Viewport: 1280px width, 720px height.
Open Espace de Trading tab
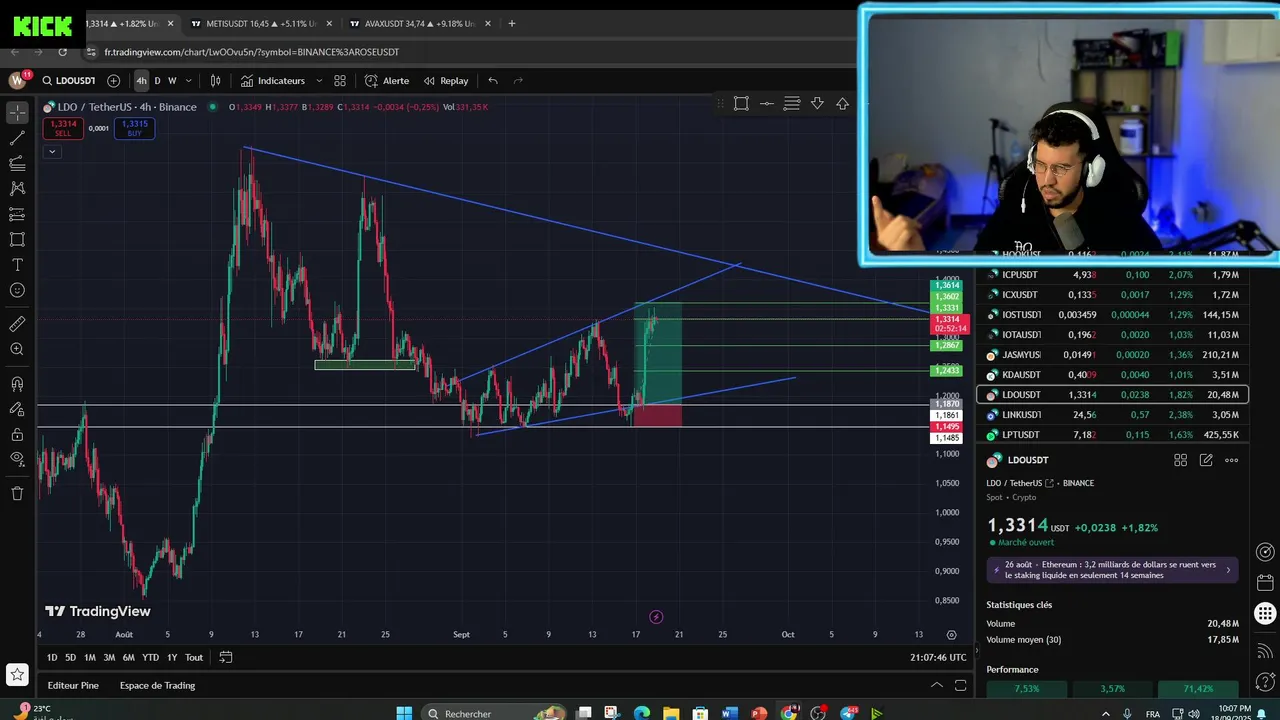click(x=157, y=685)
